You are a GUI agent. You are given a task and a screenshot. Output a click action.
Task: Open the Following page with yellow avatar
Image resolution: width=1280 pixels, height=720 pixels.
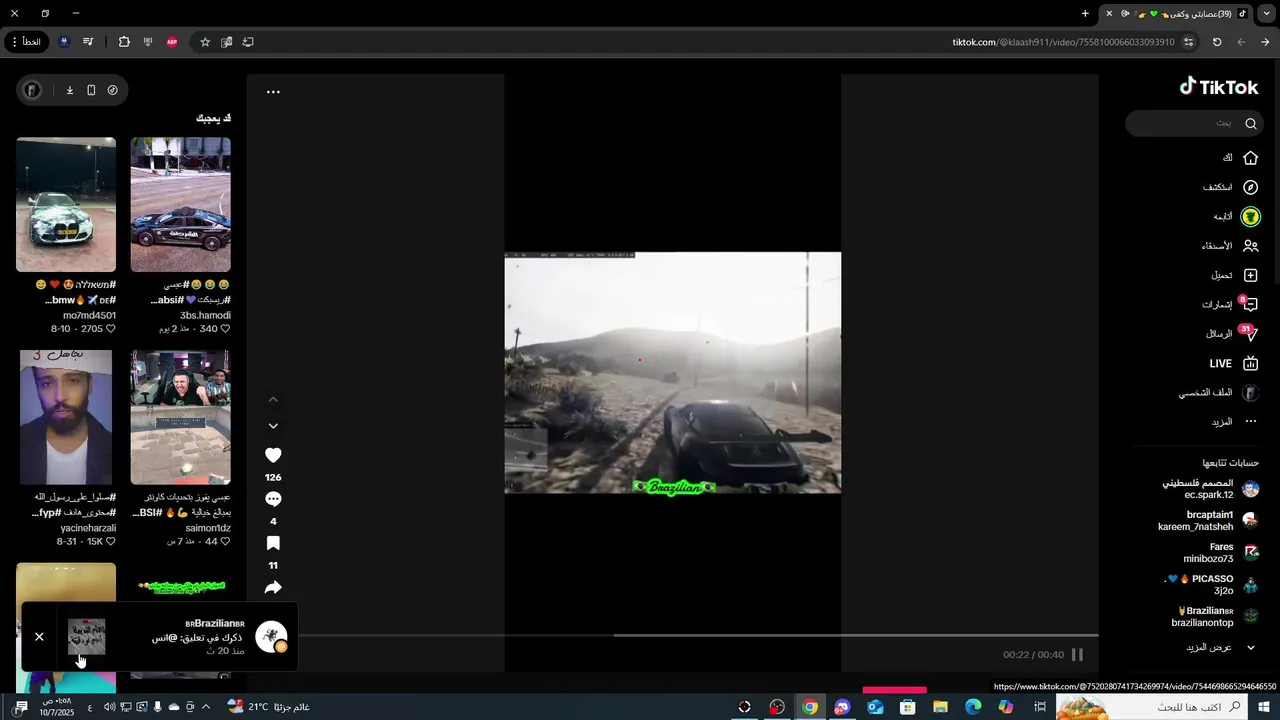tap(1250, 216)
